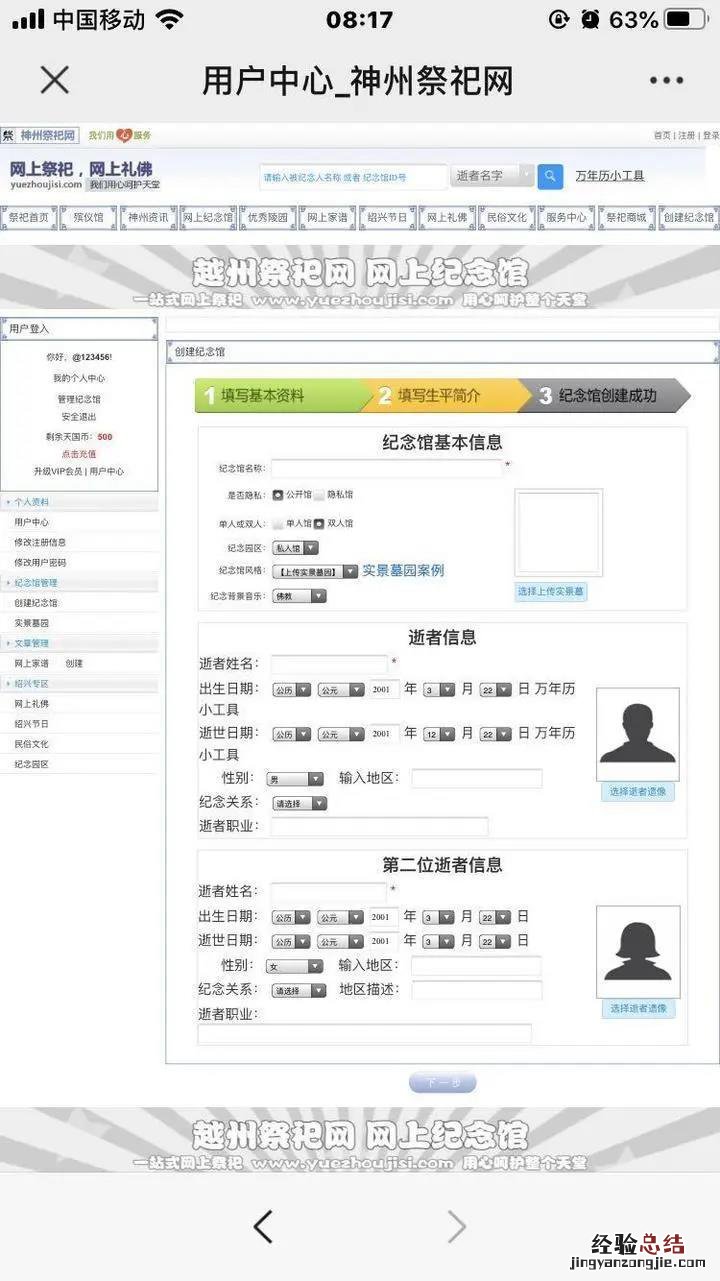
Task: Open the 纪念园区 私人馆 dropdown
Action: [x=296, y=548]
